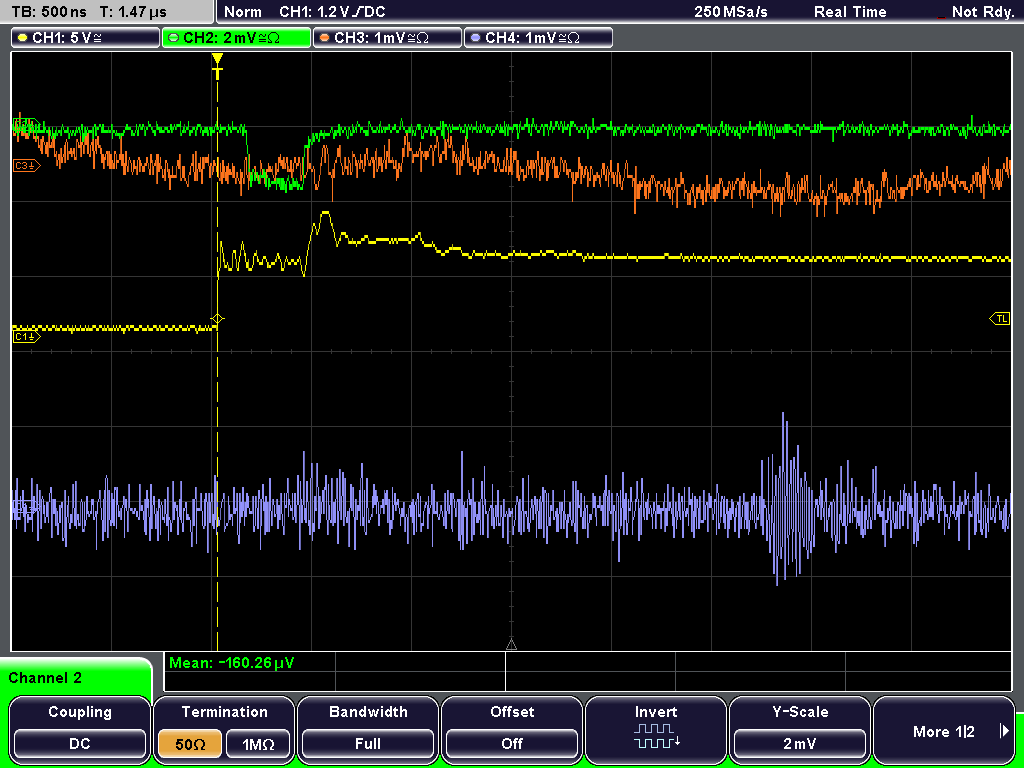Click the Real Time acquisition label
The height and width of the screenshot is (768, 1024).
click(x=850, y=12)
